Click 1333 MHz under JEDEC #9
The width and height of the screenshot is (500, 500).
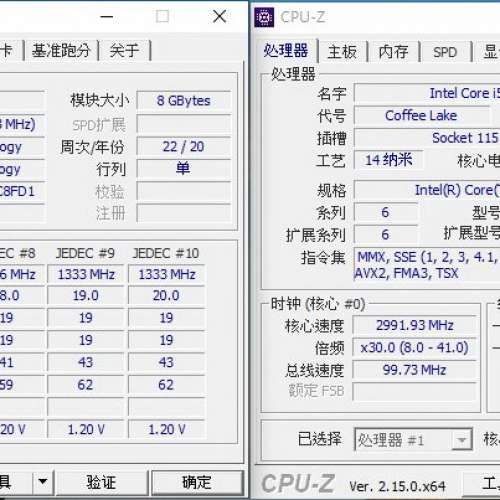click(x=86, y=274)
